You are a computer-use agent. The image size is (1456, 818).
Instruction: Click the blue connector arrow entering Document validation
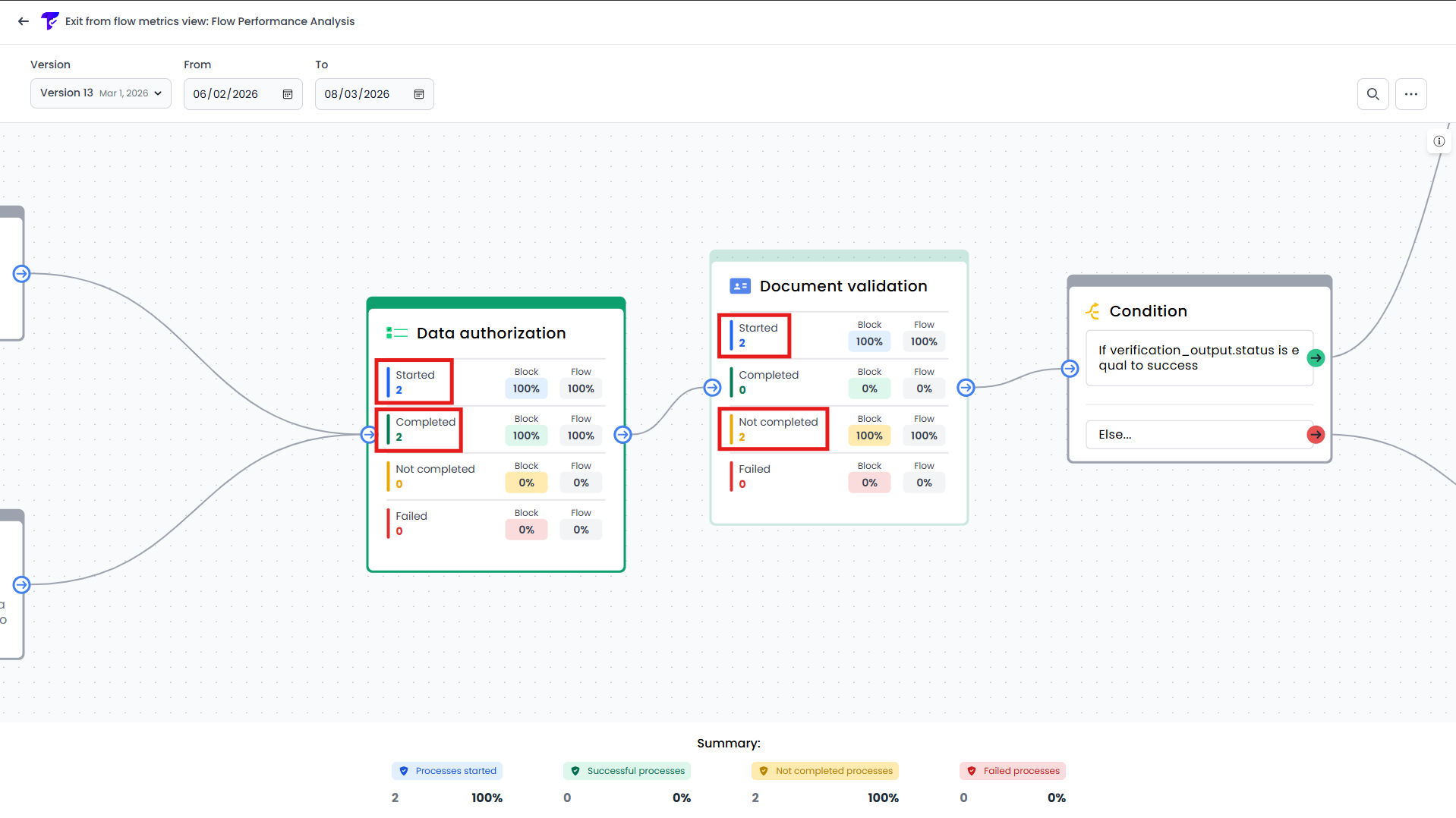coord(712,387)
